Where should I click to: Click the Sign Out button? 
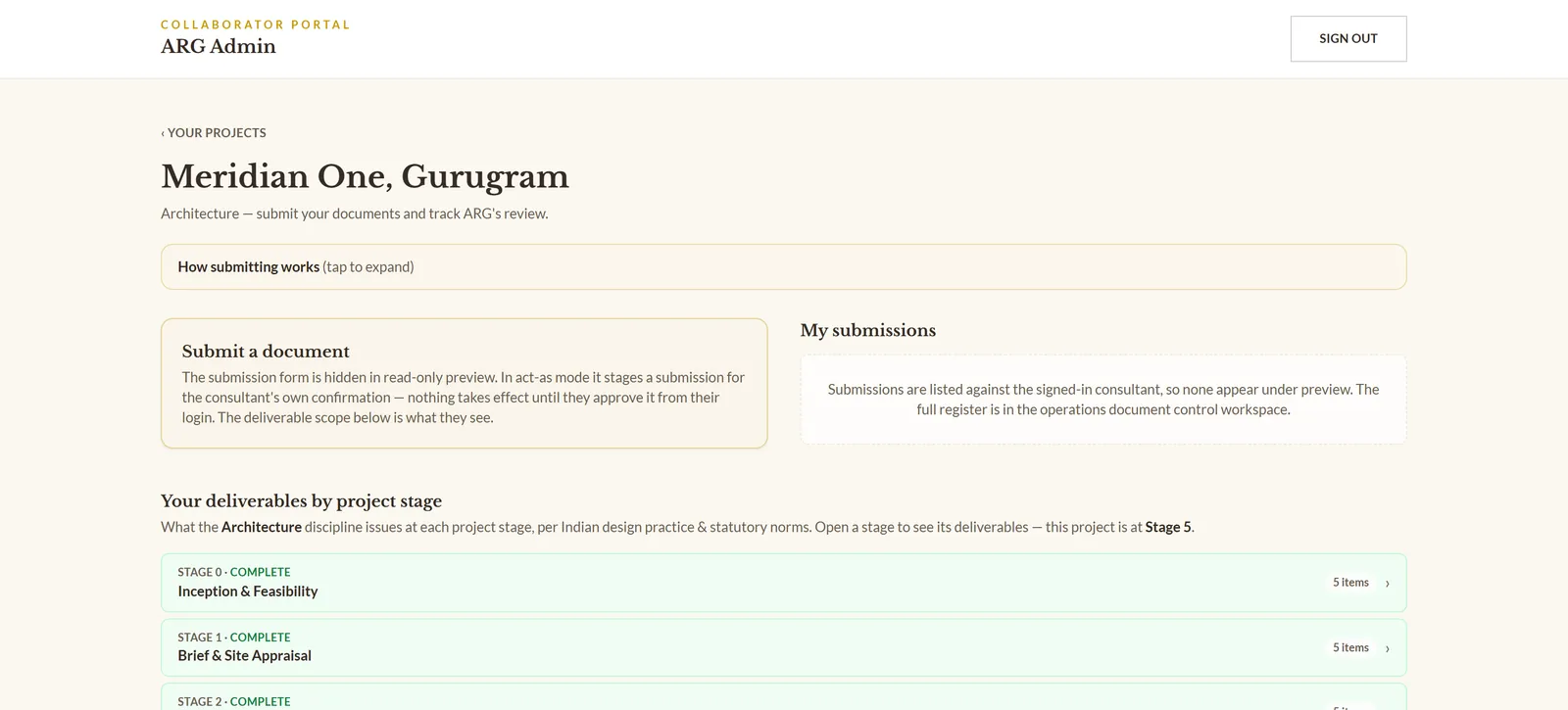1347,38
